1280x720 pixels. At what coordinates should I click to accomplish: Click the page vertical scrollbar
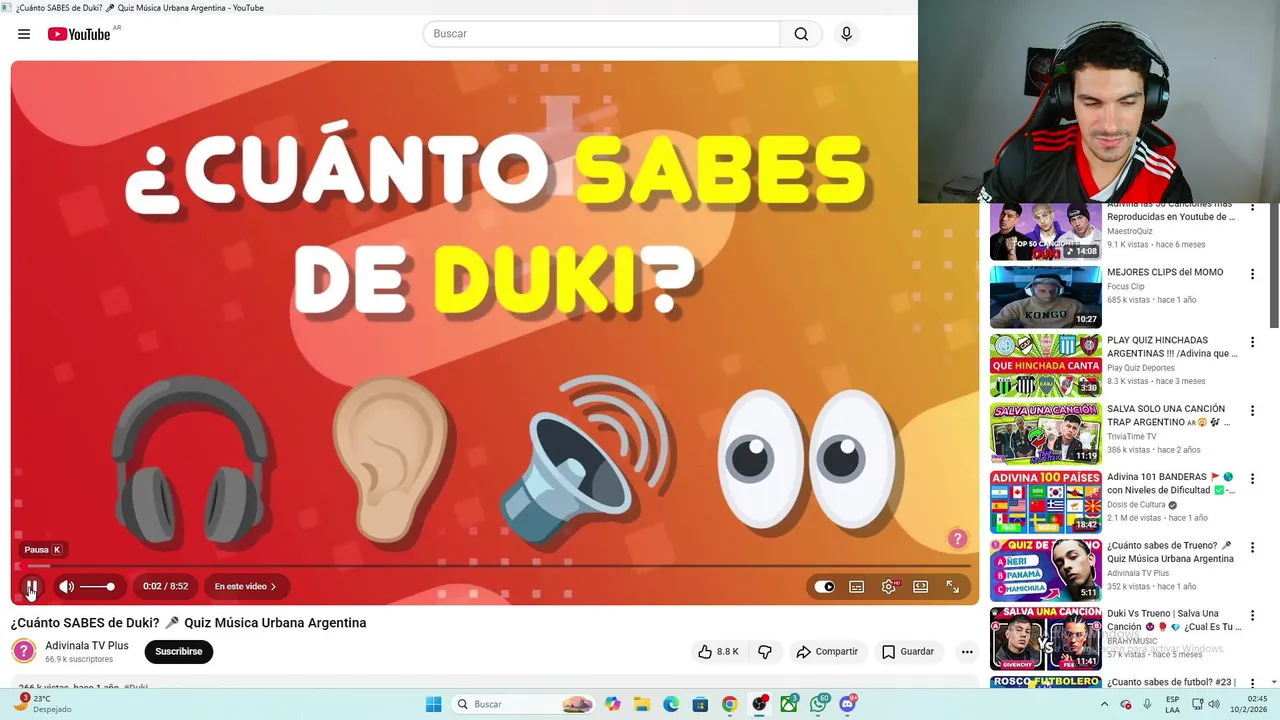click(x=1274, y=265)
